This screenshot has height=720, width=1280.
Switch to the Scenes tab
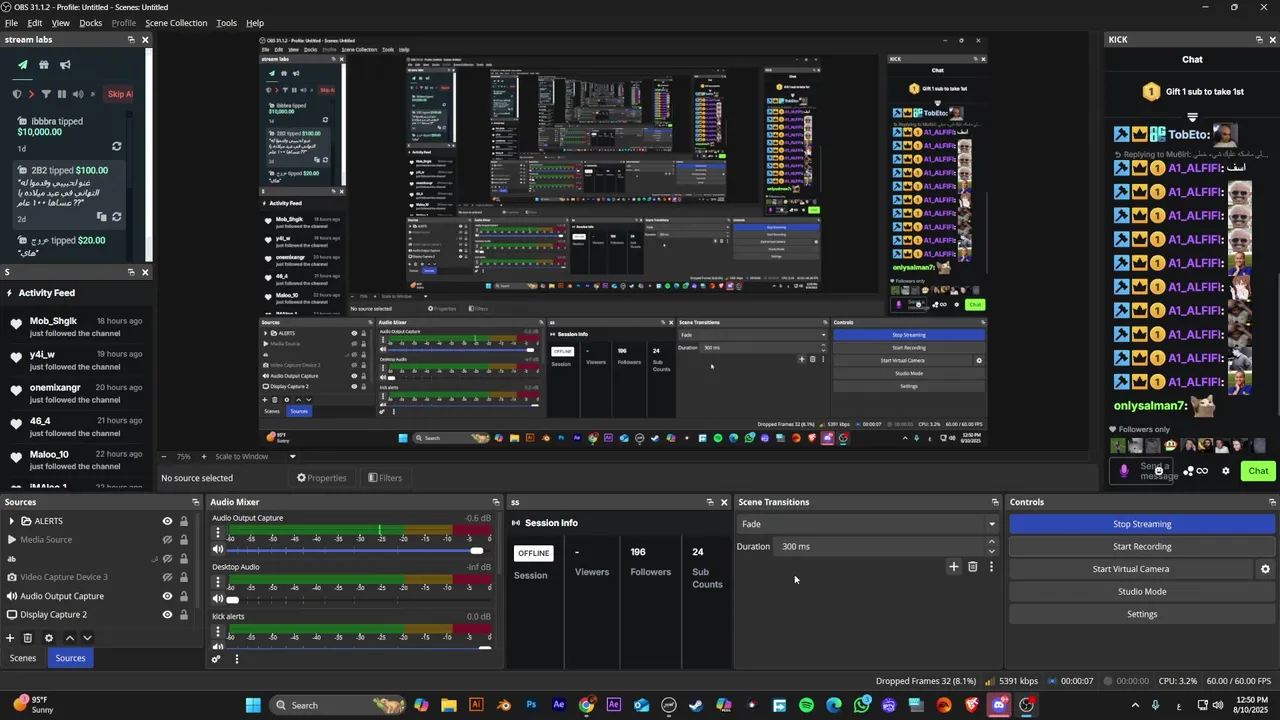(x=23, y=658)
